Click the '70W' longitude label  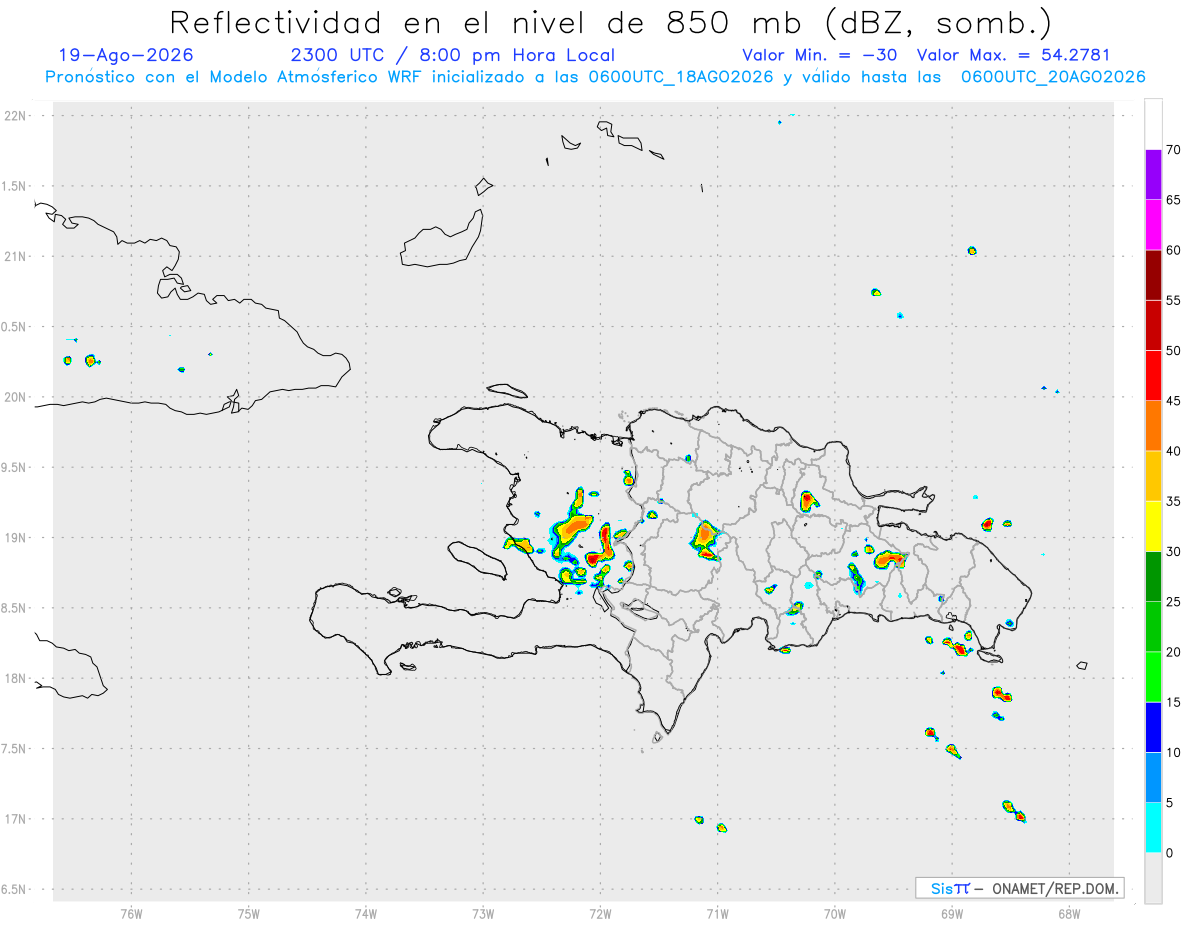click(834, 914)
